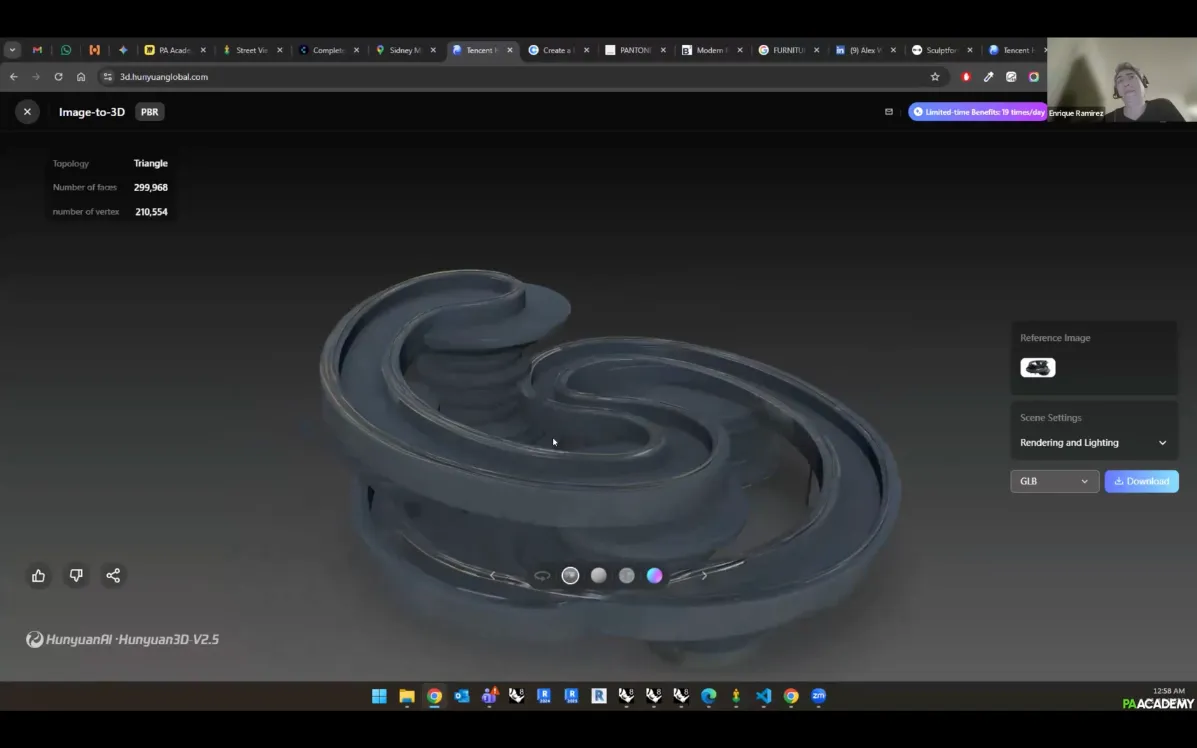Screen dimensions: 1197x748
Task: Open the browser tab search dropdown
Action: (12, 50)
